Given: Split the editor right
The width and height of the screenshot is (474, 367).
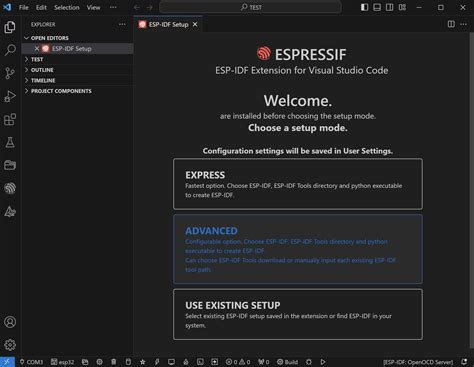Looking at the screenshot, I should tap(451, 24).
